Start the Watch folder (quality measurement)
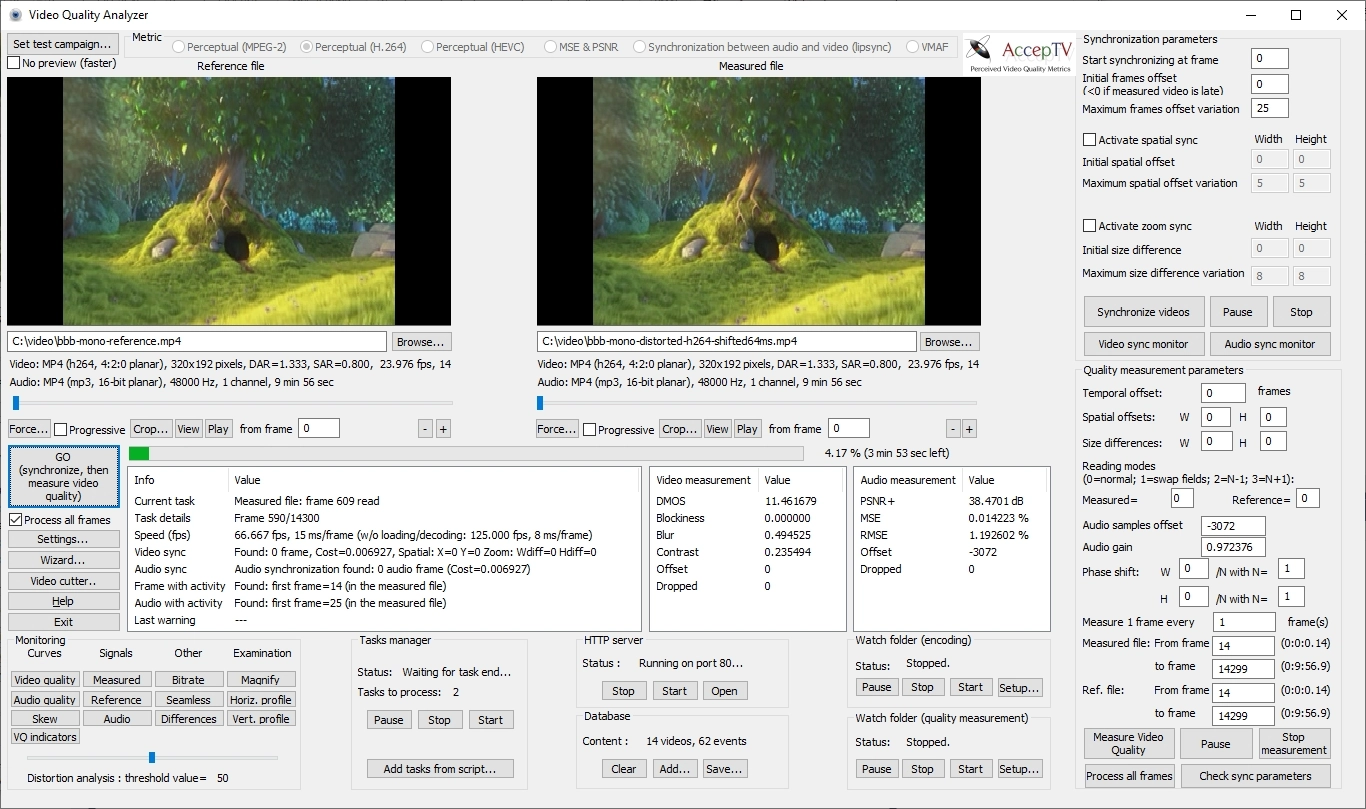Screen dimensions: 1366x809 pos(970,769)
